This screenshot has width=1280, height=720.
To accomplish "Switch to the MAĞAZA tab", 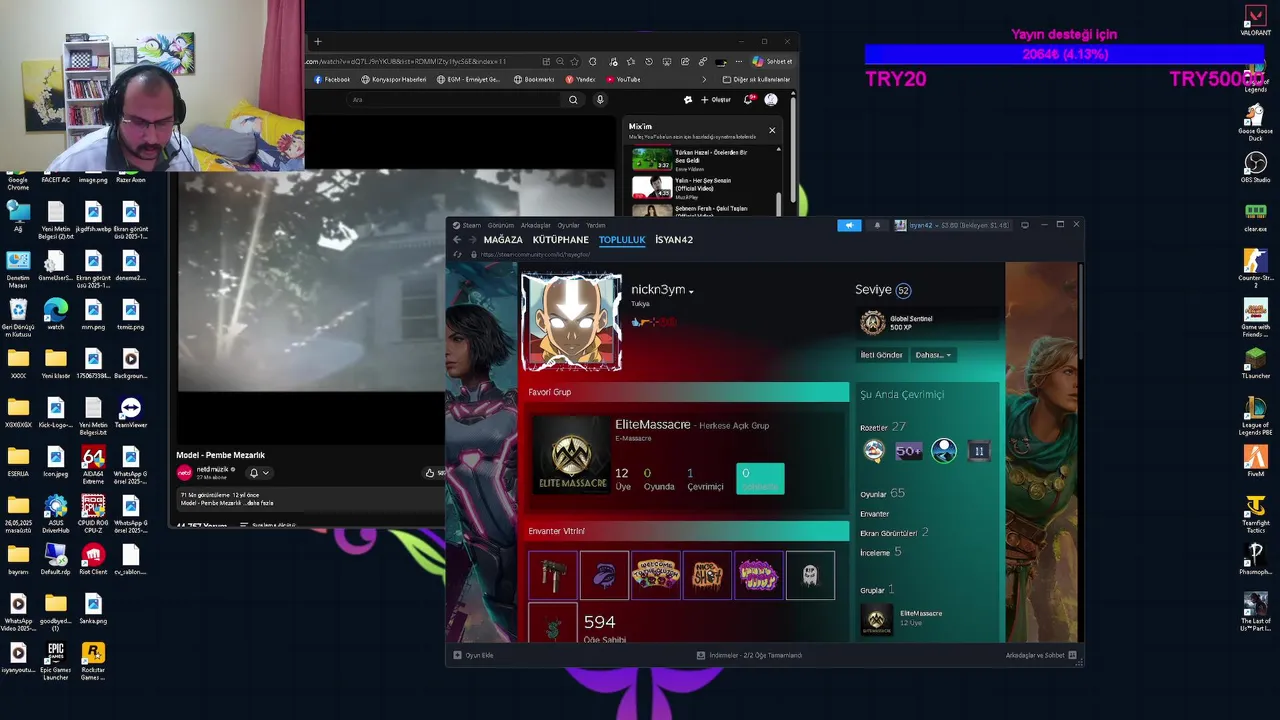I will pos(503,240).
